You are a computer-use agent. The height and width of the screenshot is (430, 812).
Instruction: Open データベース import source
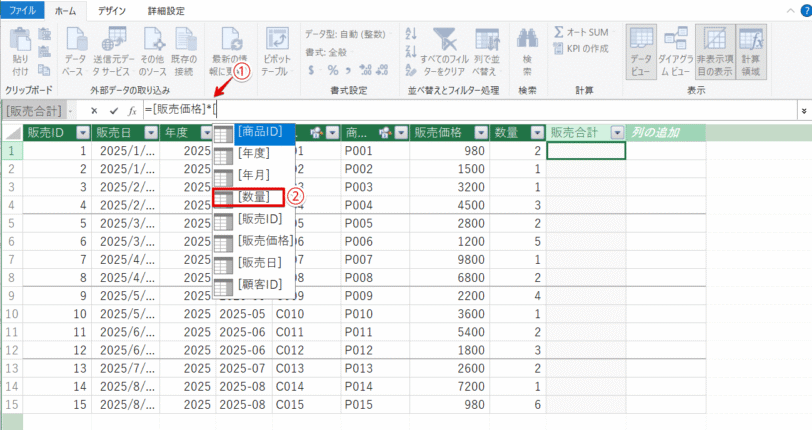[75, 52]
